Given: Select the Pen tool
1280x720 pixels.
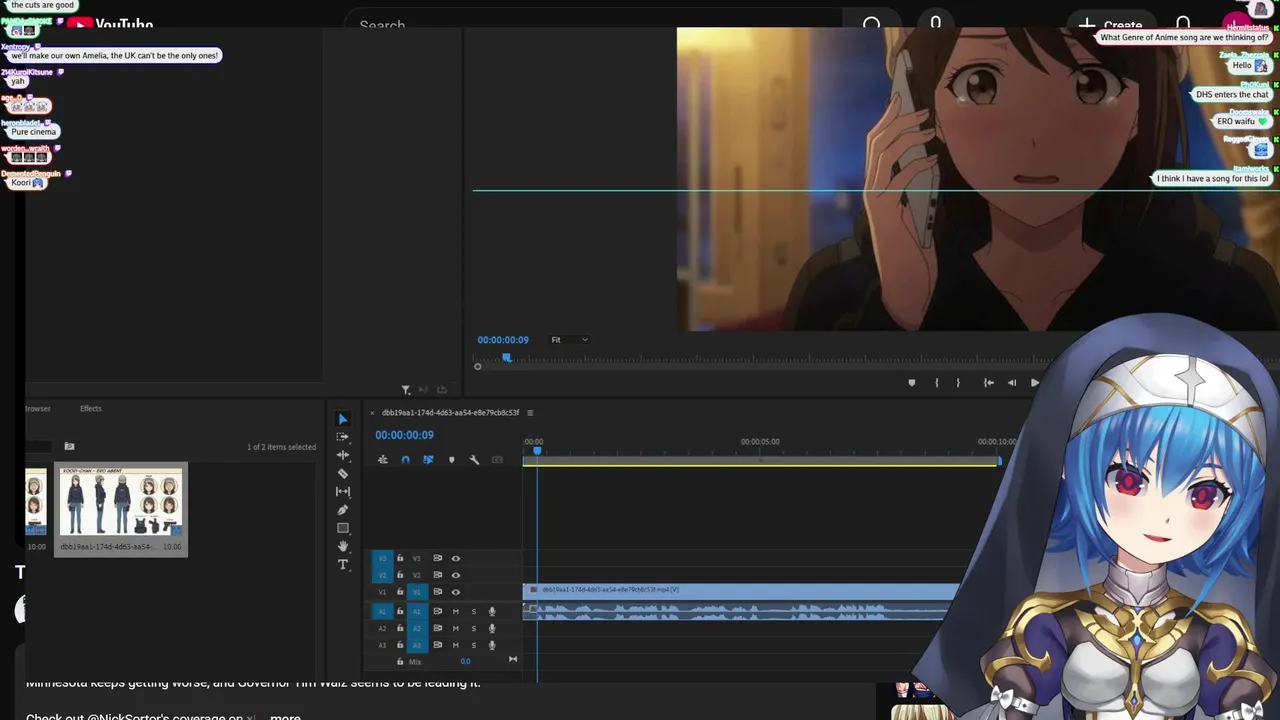Looking at the screenshot, I should (343, 510).
